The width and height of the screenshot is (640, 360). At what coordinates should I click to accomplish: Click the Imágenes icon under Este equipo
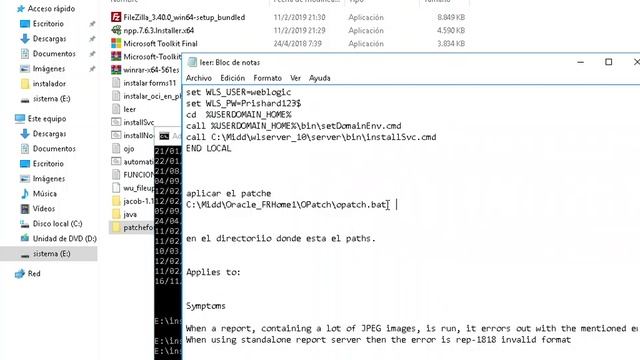[25, 179]
